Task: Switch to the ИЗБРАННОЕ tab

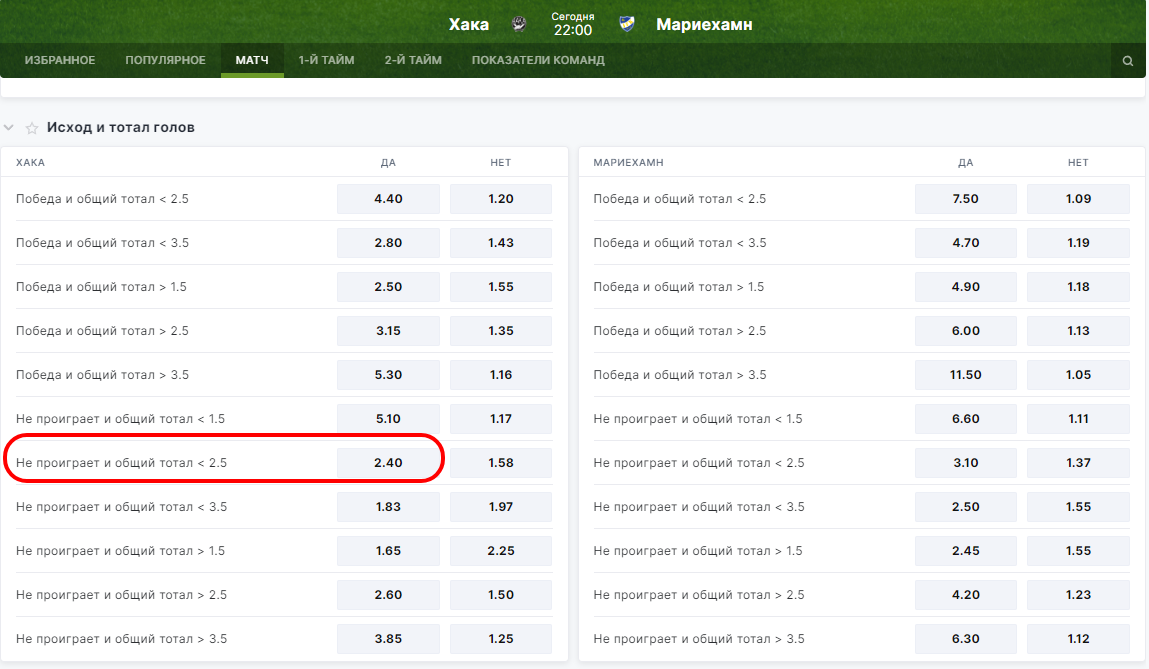Action: (60, 60)
